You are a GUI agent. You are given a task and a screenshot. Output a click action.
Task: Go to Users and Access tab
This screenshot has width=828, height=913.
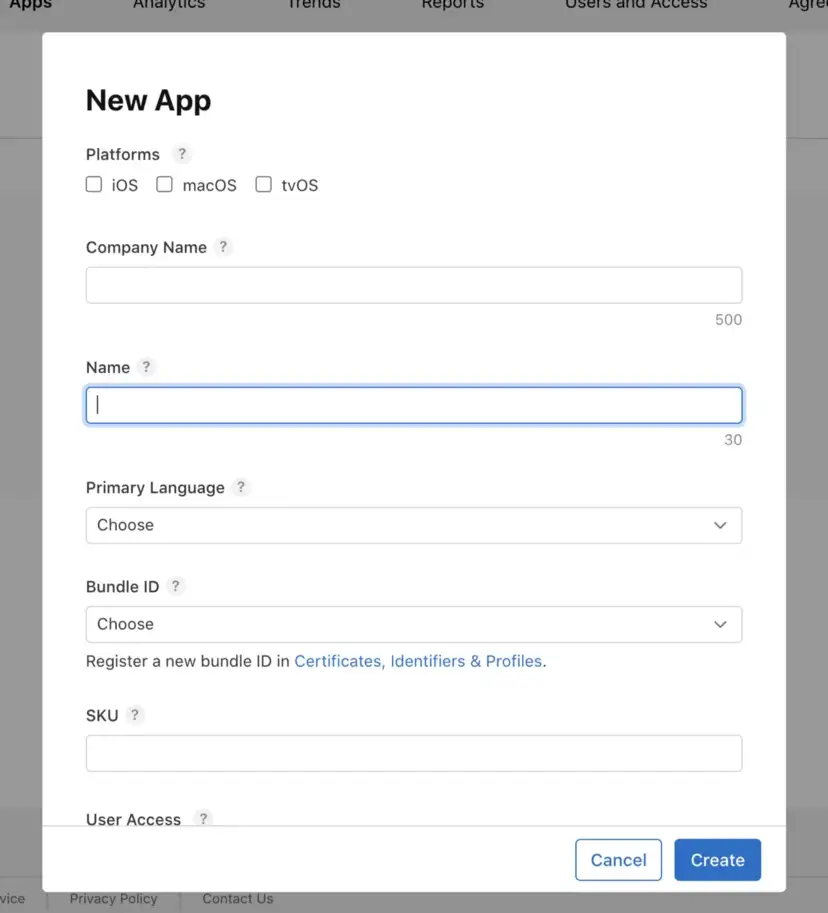click(636, 5)
